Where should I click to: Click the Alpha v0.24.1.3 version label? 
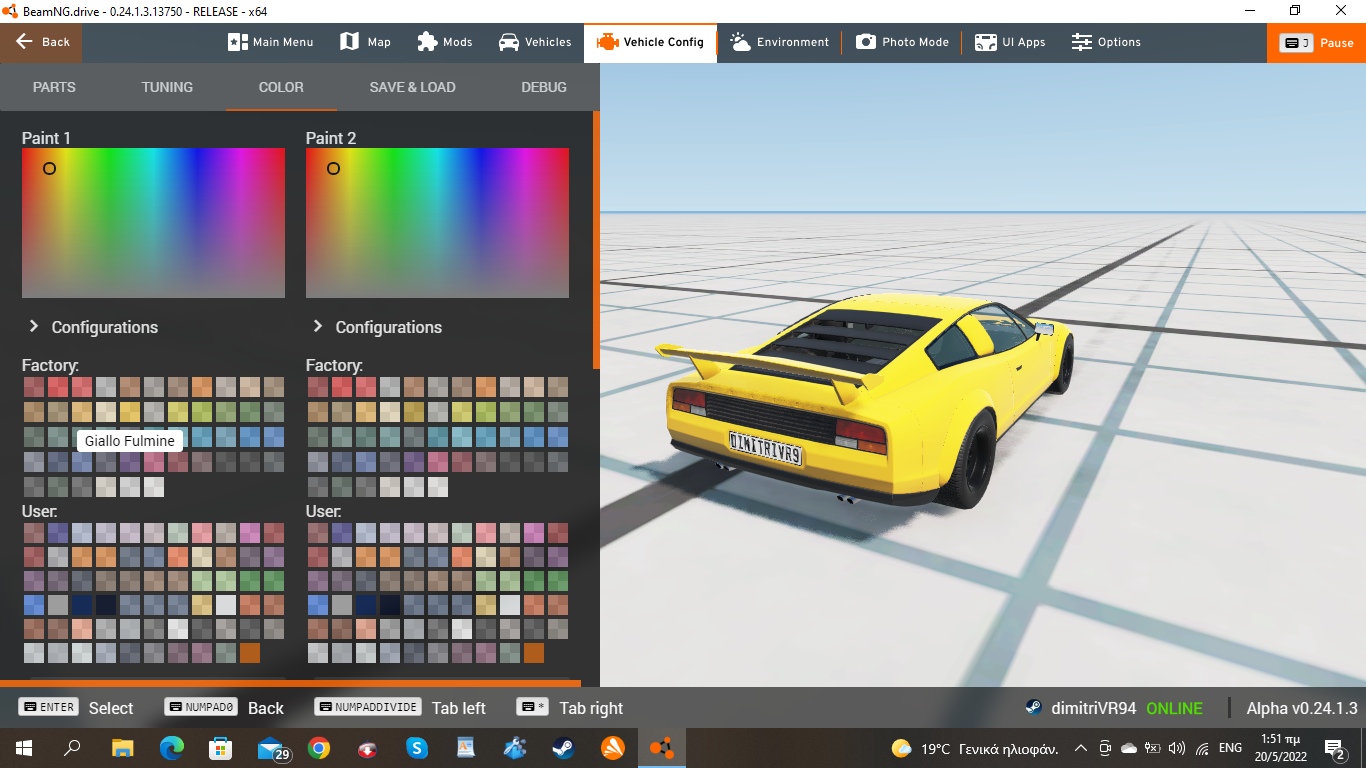point(1302,708)
